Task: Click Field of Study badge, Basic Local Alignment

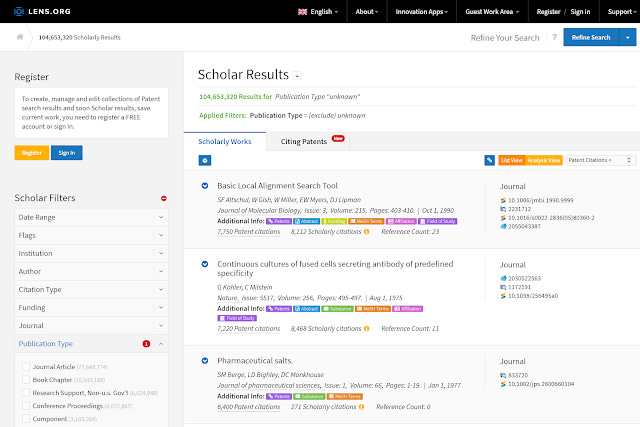Action: coord(438,221)
